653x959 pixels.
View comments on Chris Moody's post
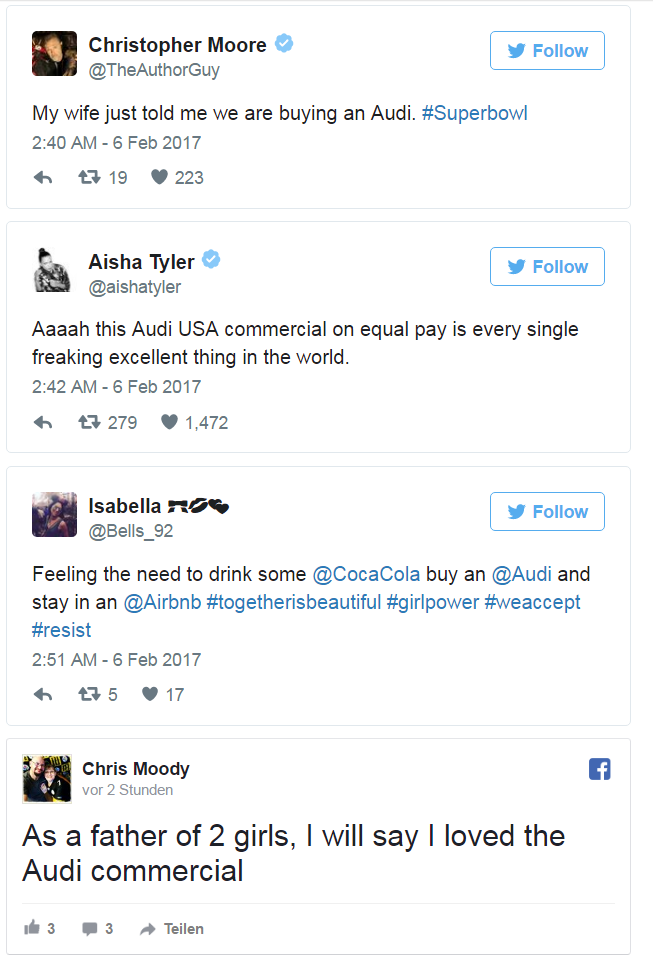pyautogui.click(x=97, y=929)
